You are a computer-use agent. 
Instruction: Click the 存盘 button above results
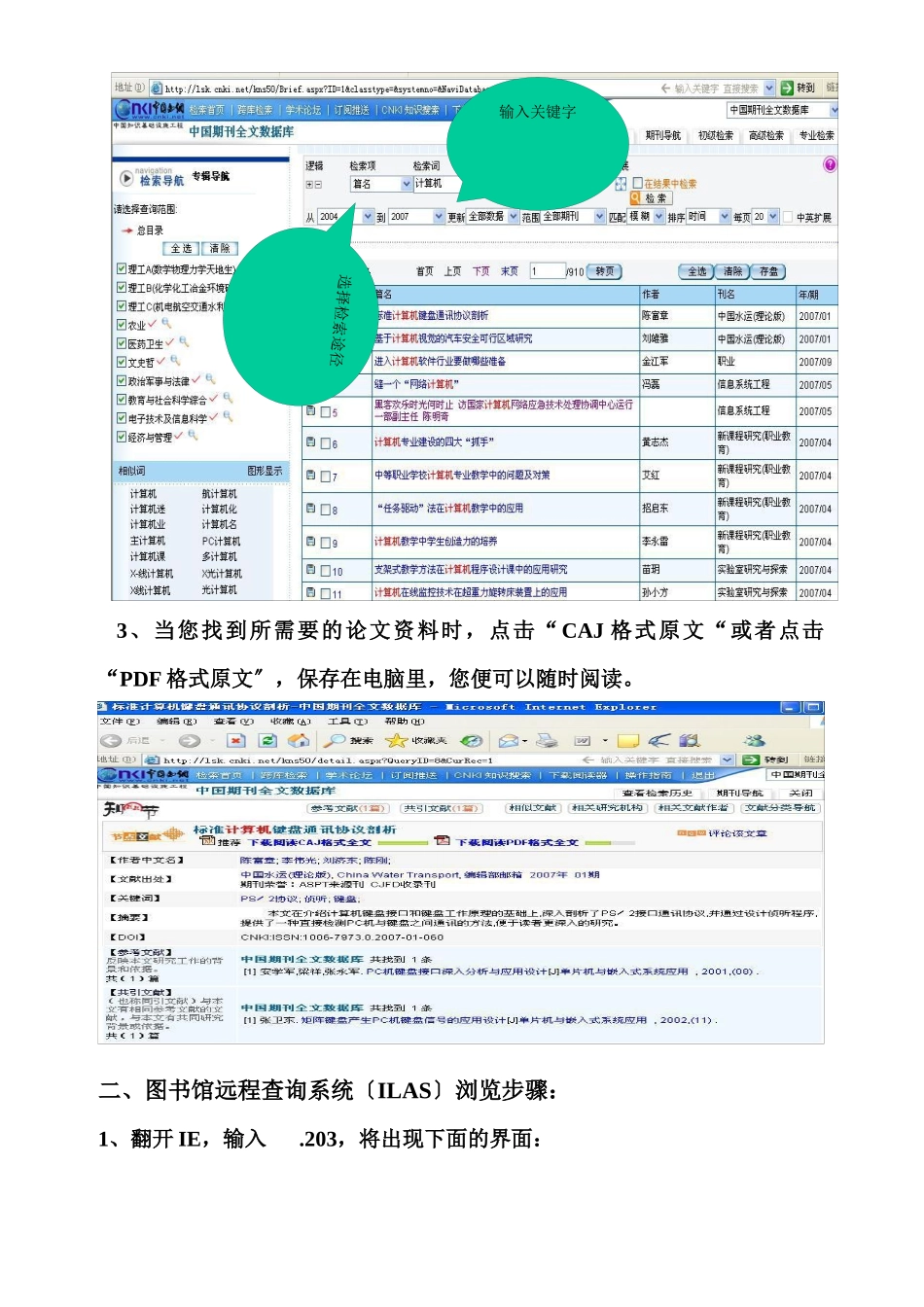[768, 271]
